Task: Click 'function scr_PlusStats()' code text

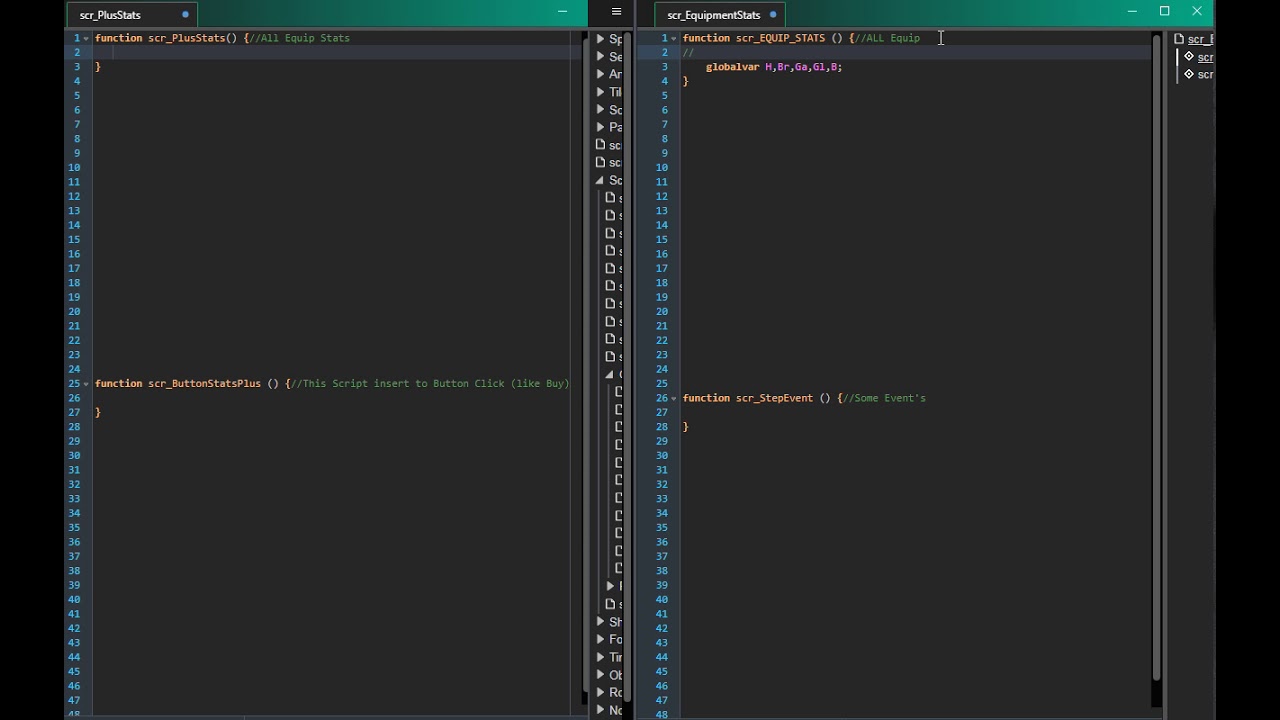Action: click(x=166, y=38)
